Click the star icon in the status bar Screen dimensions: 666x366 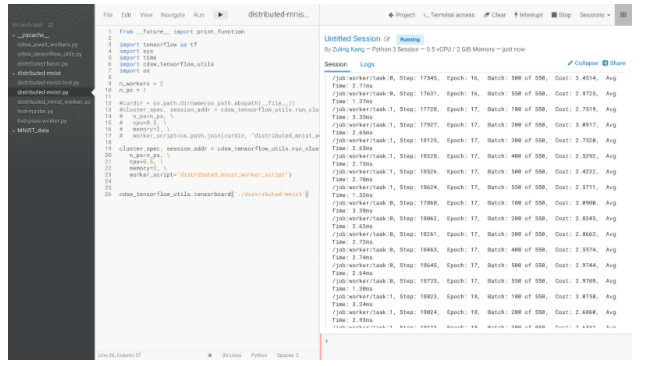[x=209, y=355]
